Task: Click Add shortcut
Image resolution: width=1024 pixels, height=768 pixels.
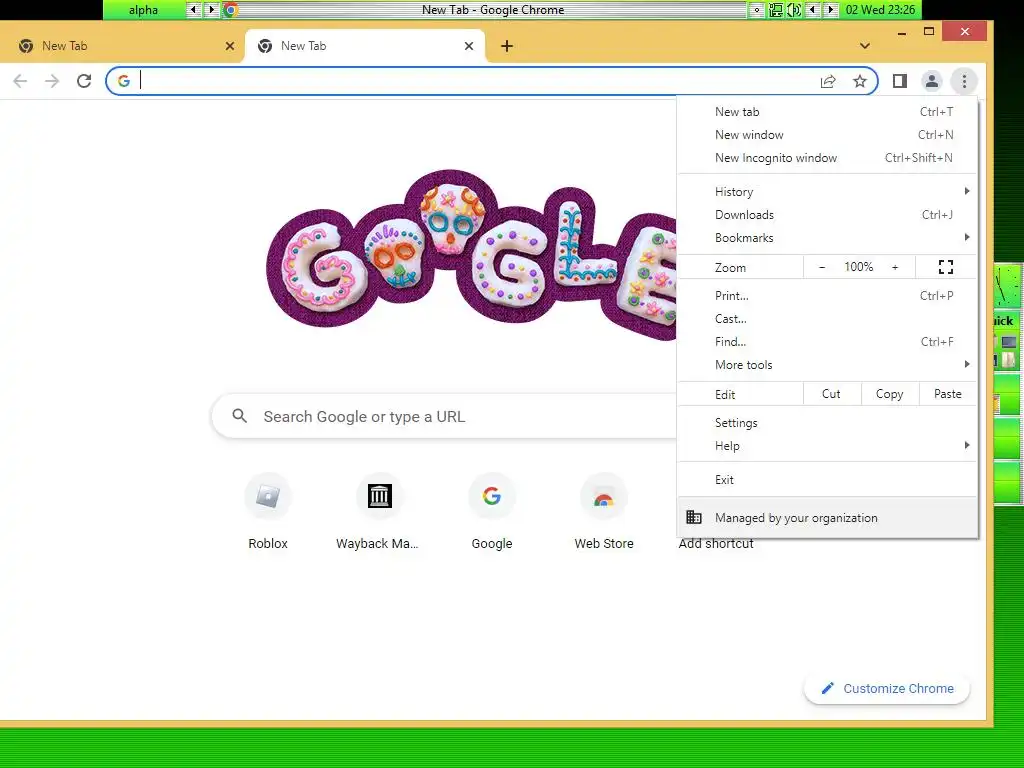Action: [x=716, y=543]
